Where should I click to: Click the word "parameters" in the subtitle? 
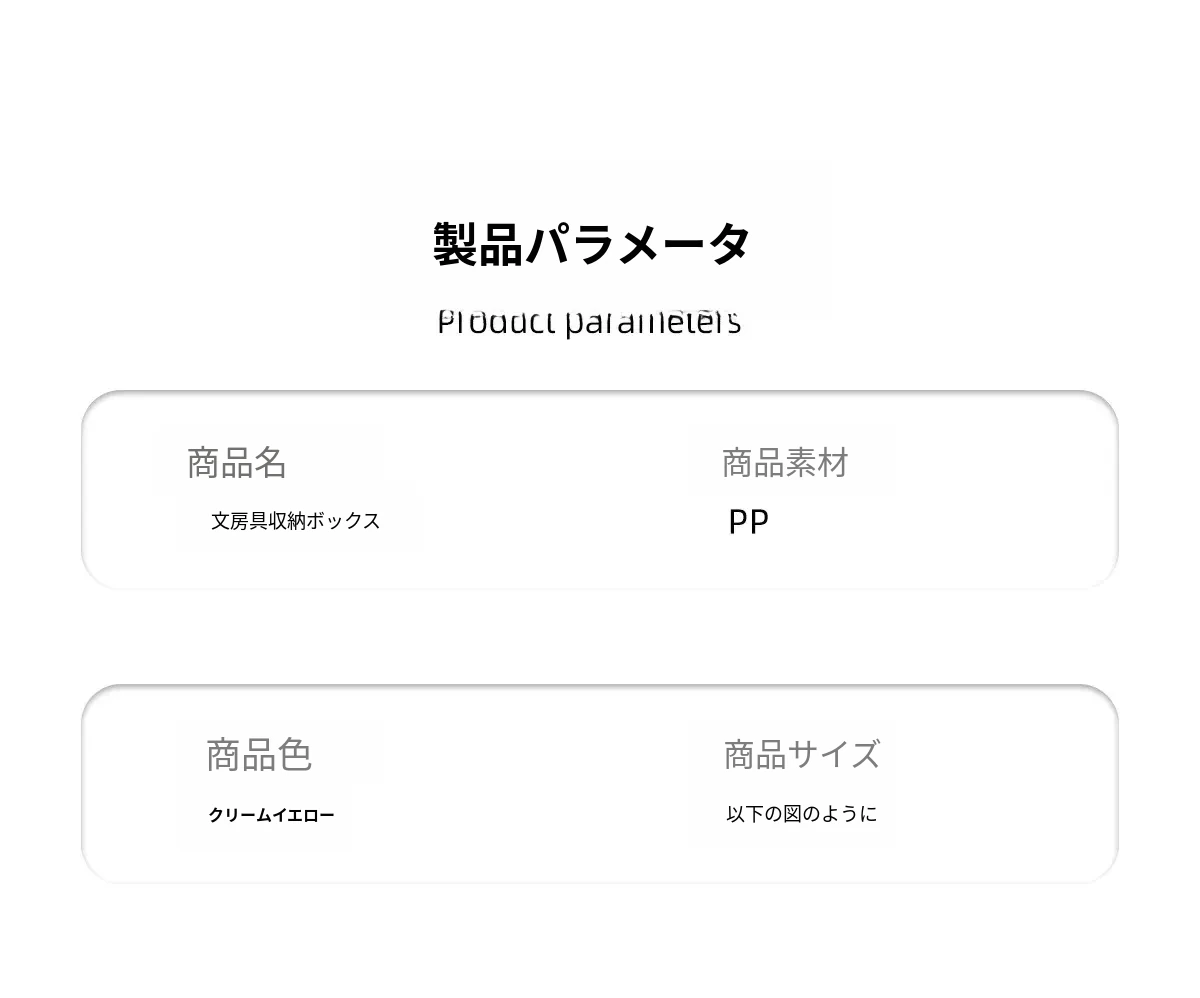653,323
